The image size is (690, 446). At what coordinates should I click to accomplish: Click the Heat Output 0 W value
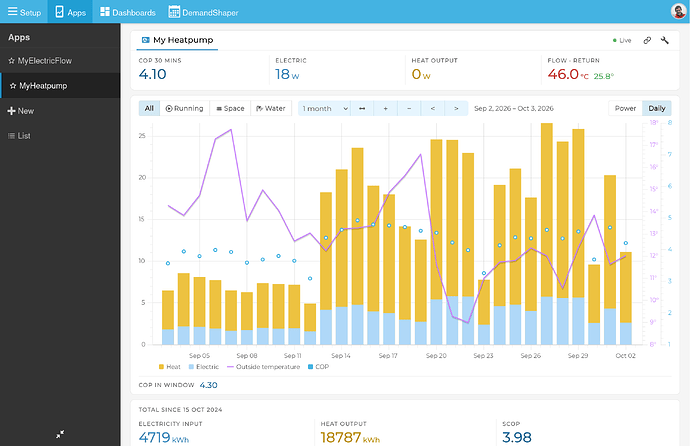(x=421, y=74)
